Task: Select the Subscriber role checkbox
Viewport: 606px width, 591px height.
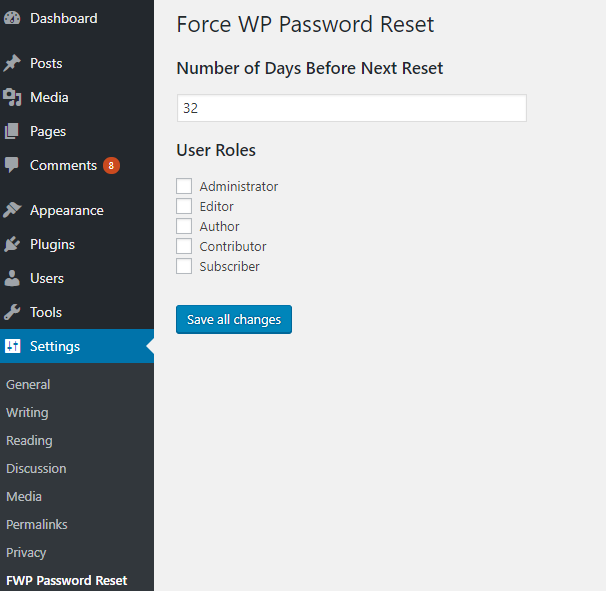Action: click(184, 266)
